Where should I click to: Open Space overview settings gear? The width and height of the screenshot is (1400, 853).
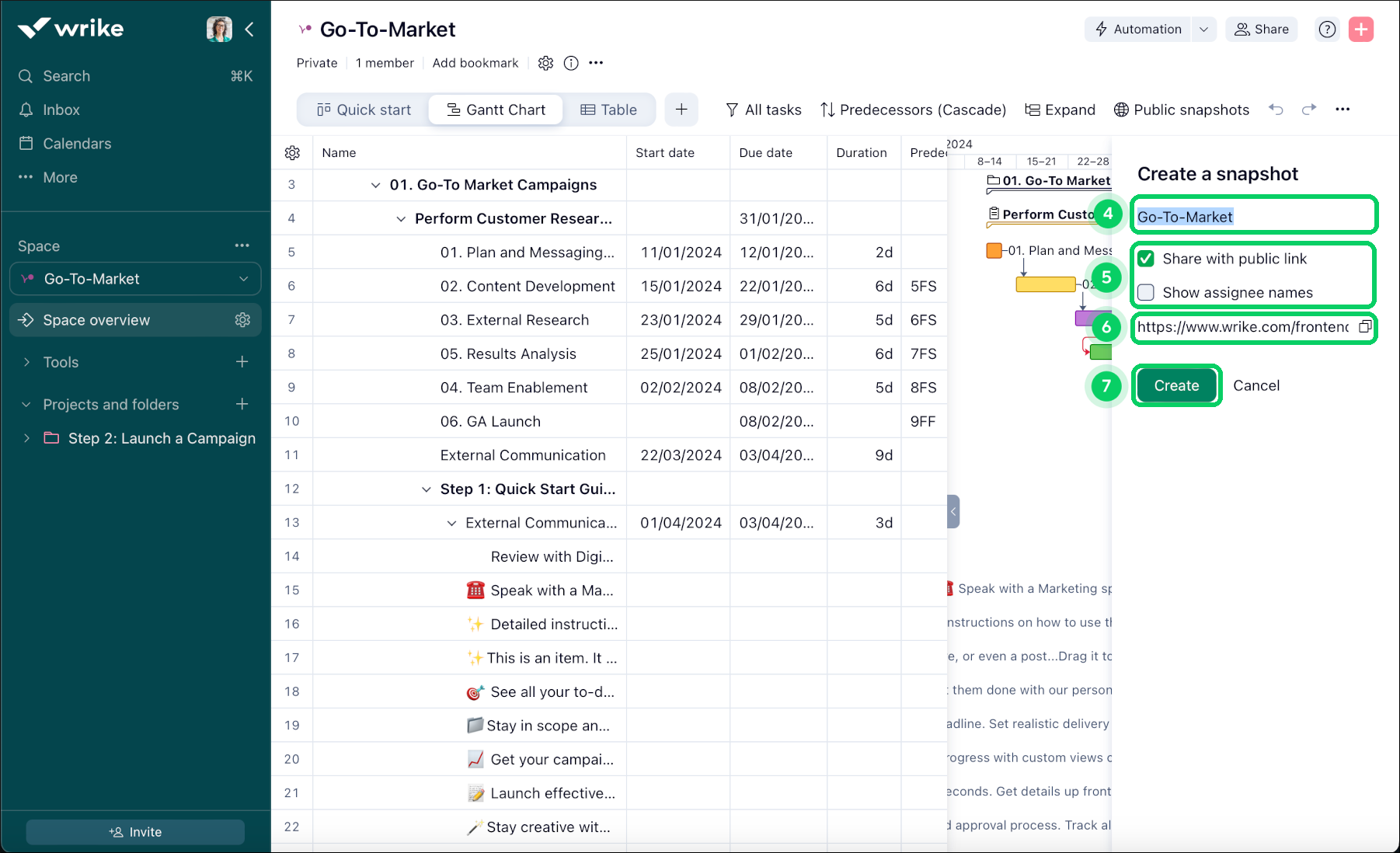click(242, 320)
